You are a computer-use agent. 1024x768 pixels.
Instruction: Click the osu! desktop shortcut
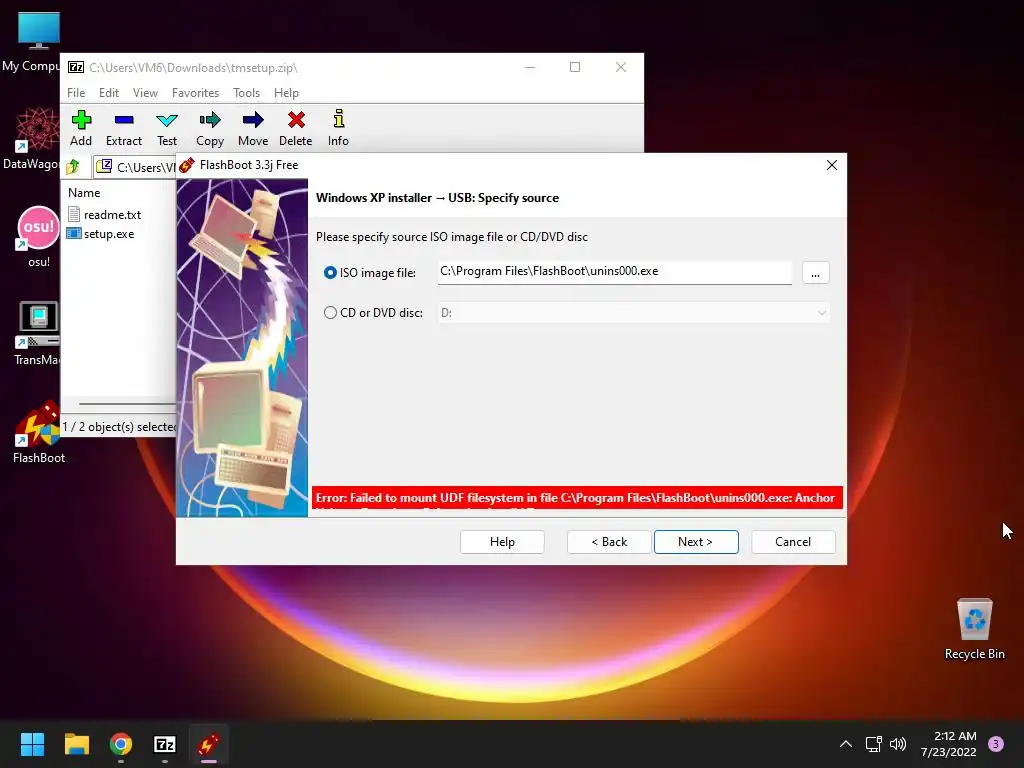[x=38, y=238]
